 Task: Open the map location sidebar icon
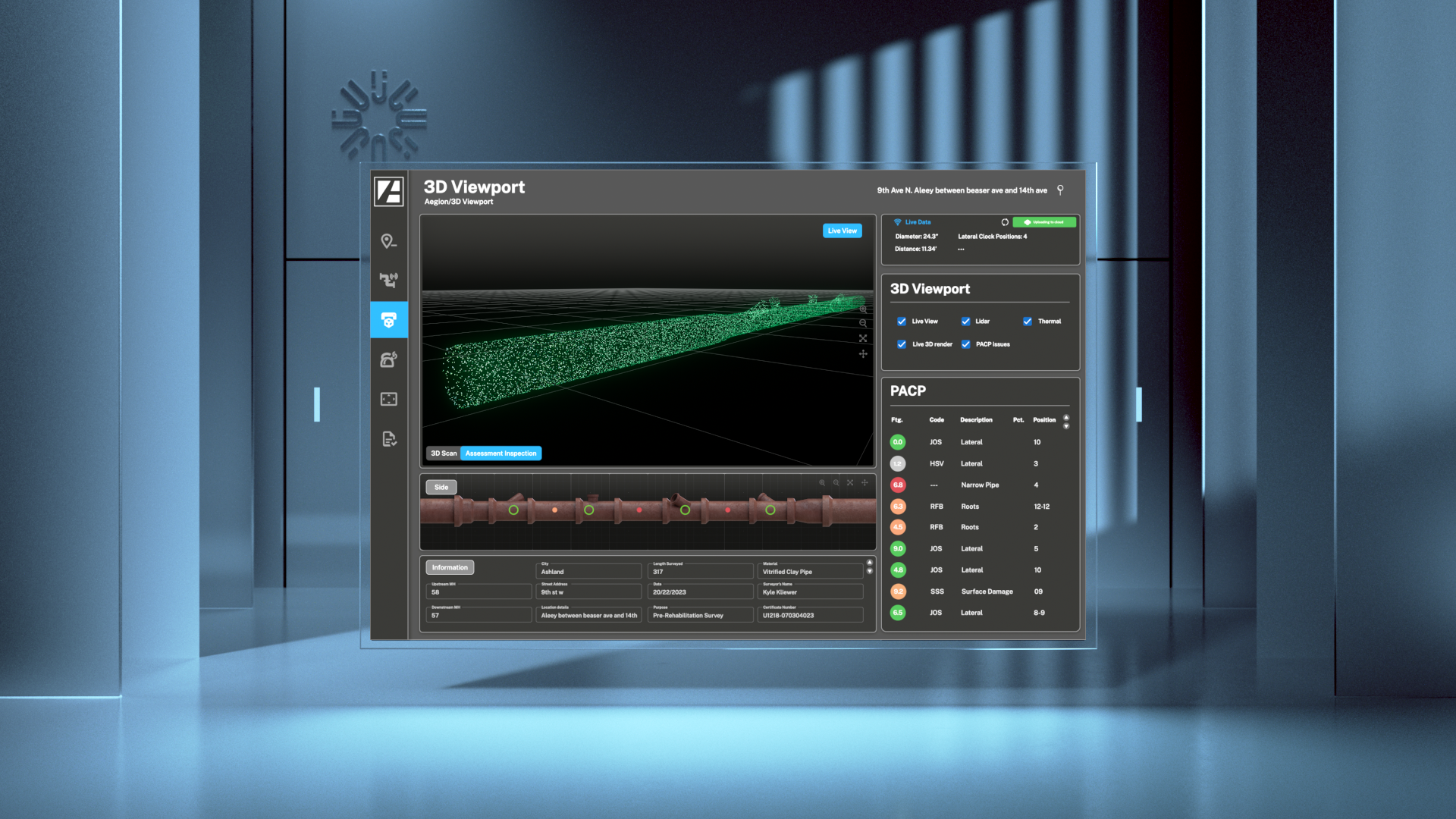point(388,241)
